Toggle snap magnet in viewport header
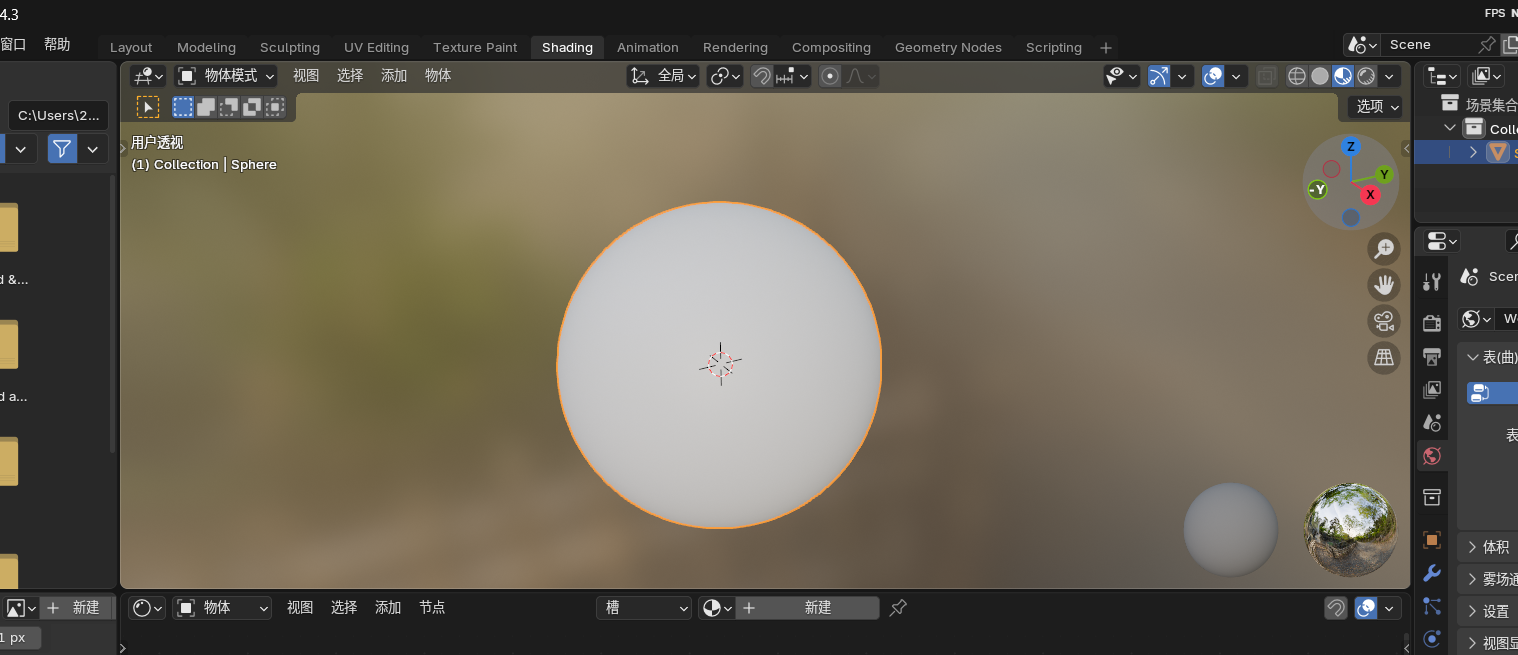1518x655 pixels. [762, 76]
